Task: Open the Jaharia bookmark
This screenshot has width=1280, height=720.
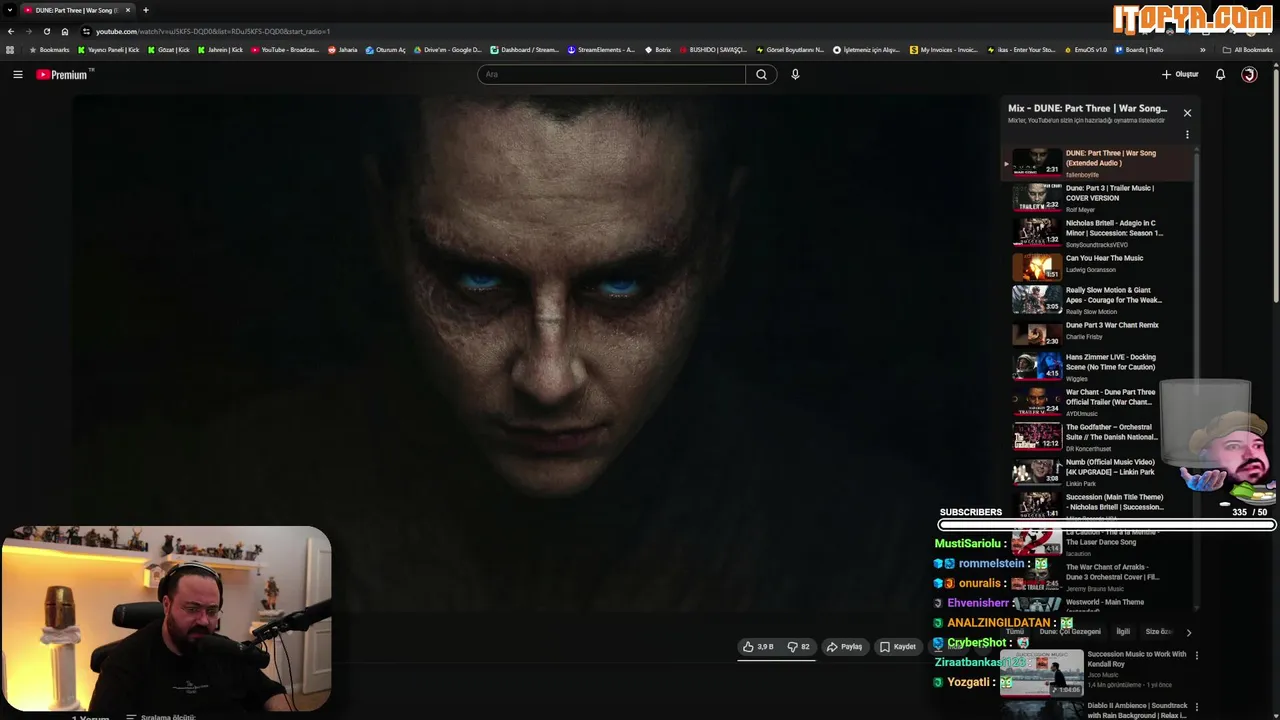Action: point(342,49)
